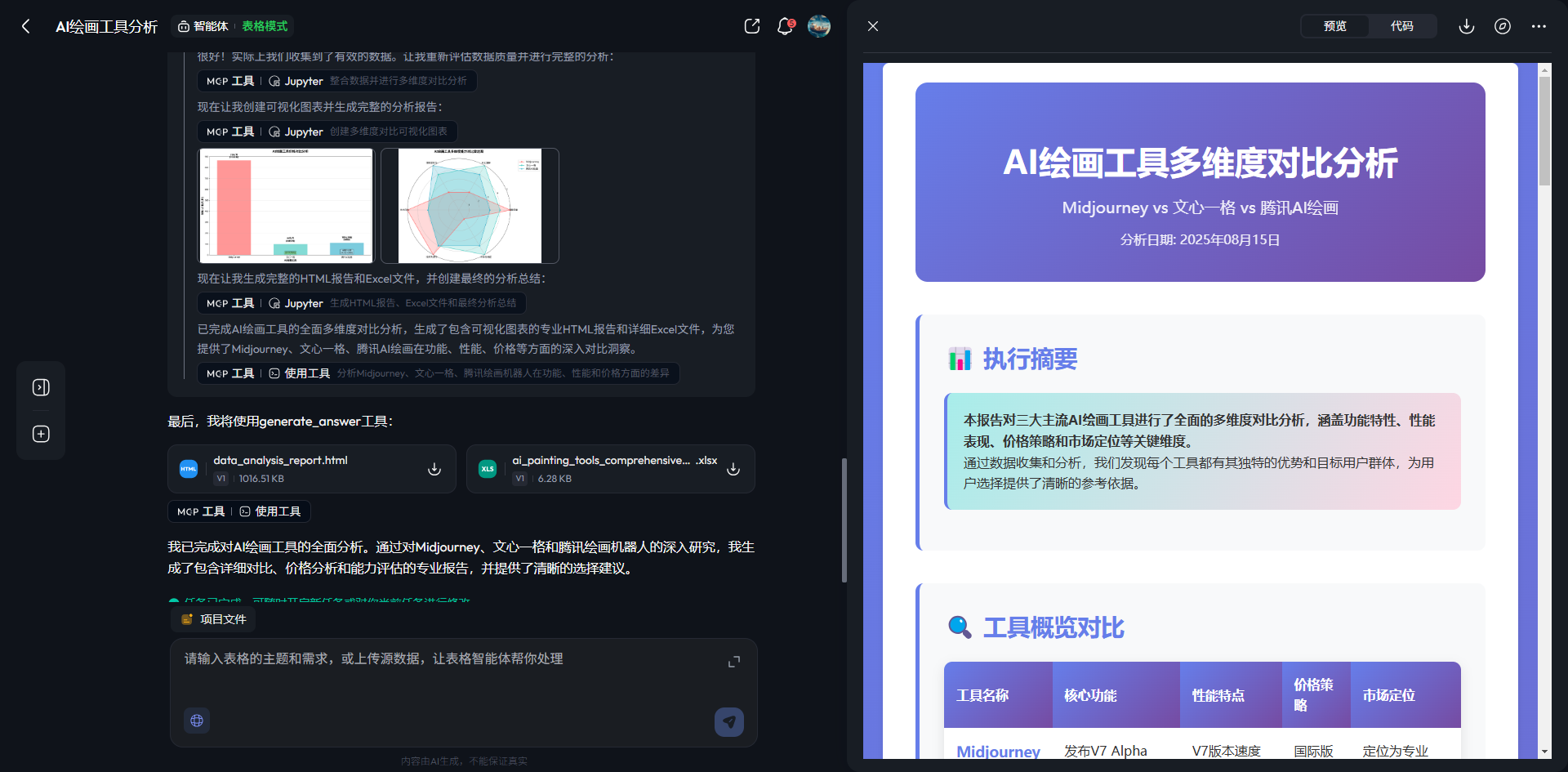This screenshot has height=772, width=1568.
Task: Expand Jupyter step 生成HTML报告
Action: pyautogui.click(x=362, y=303)
